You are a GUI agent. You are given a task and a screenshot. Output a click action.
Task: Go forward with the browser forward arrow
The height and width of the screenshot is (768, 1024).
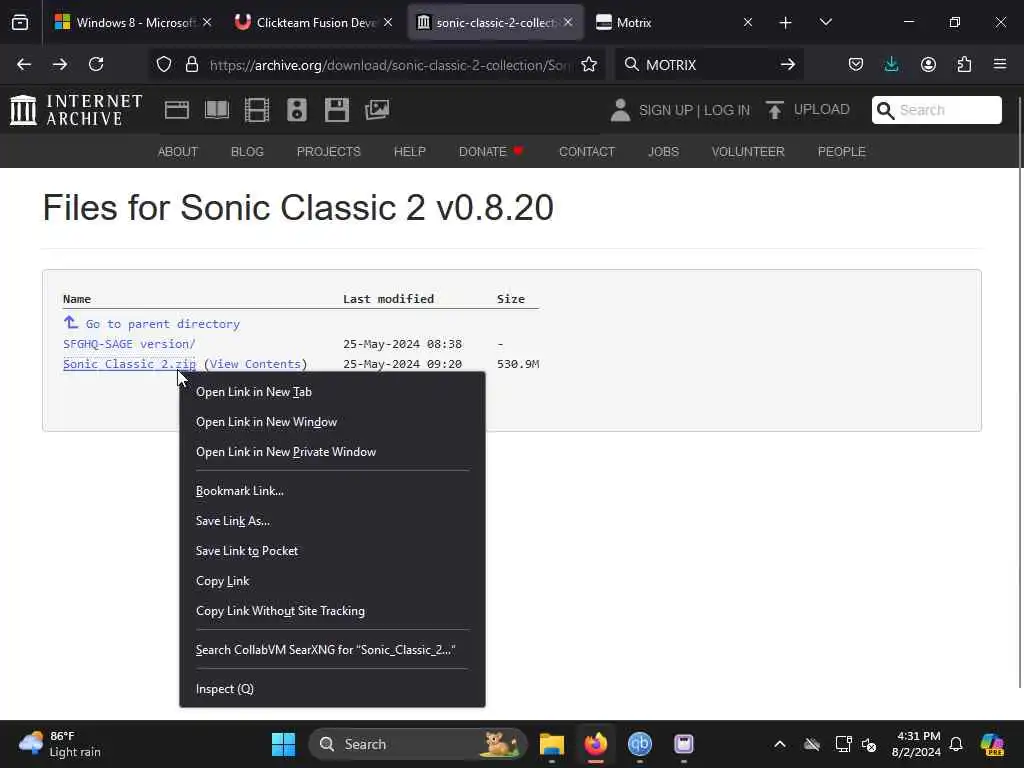[60, 64]
